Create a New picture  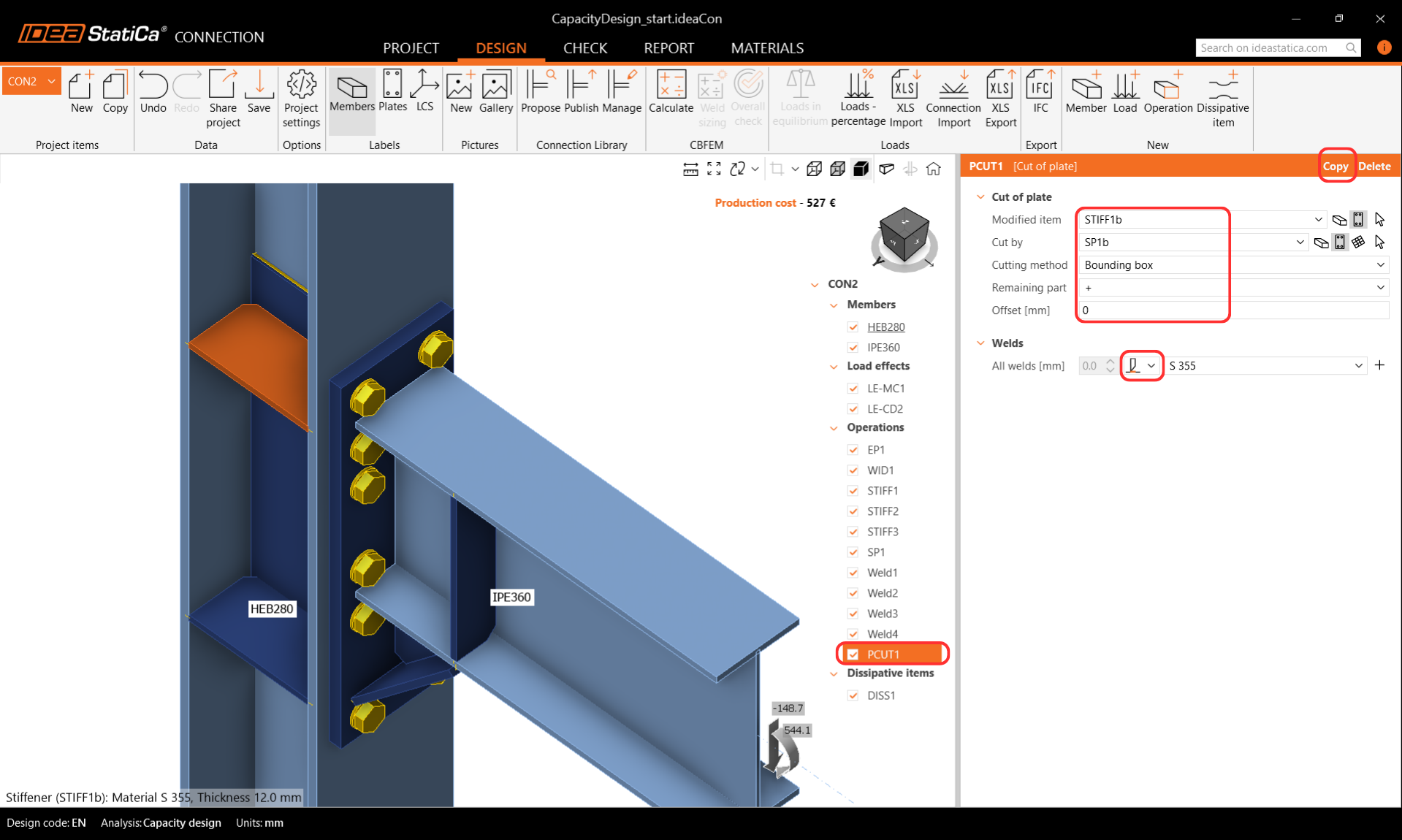click(x=460, y=92)
